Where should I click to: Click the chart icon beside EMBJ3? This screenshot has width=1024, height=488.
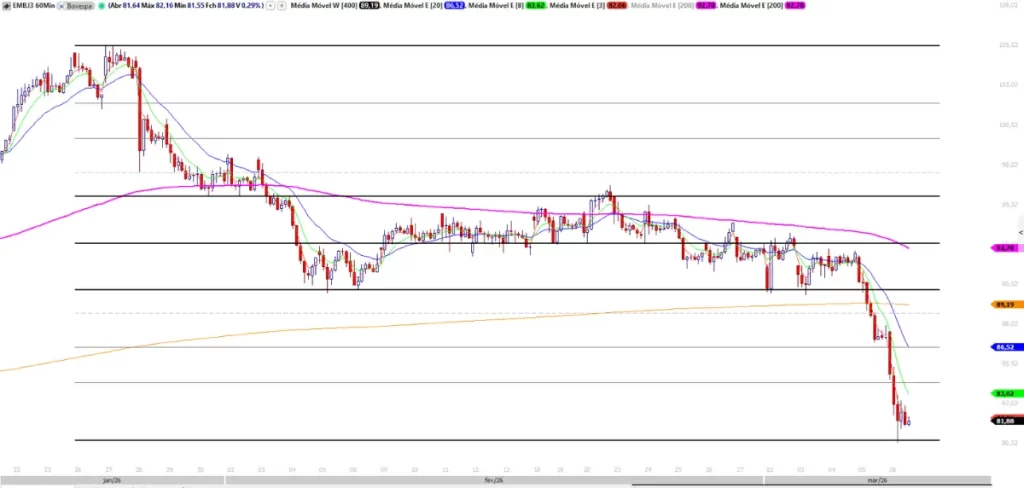click(6, 5)
